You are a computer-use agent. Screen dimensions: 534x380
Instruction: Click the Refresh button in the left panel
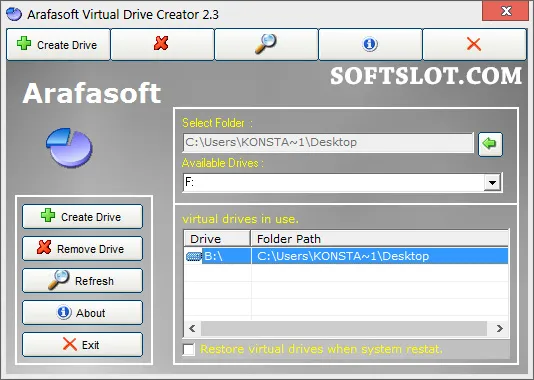[82, 281]
